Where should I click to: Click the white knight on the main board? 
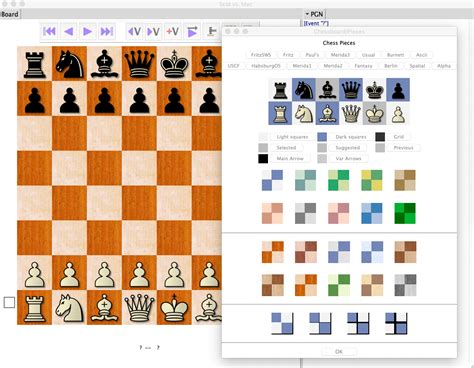[69, 307]
